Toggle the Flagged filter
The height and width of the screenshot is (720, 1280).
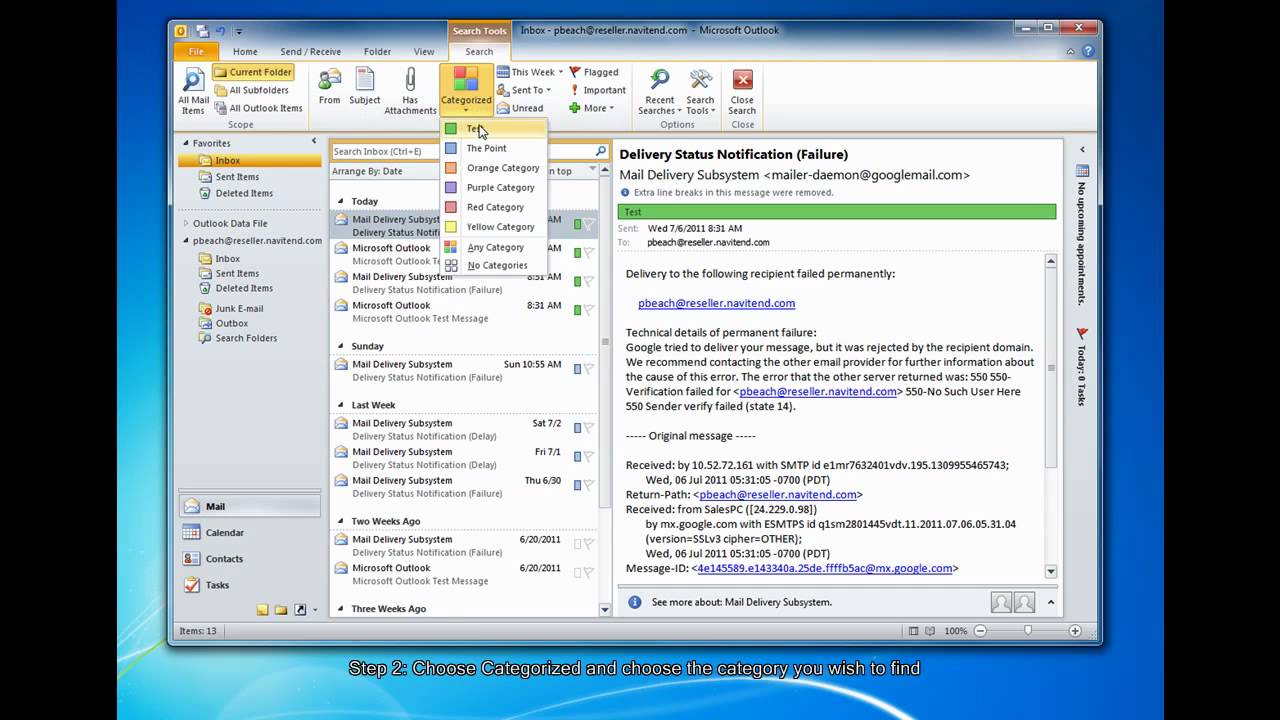594,72
